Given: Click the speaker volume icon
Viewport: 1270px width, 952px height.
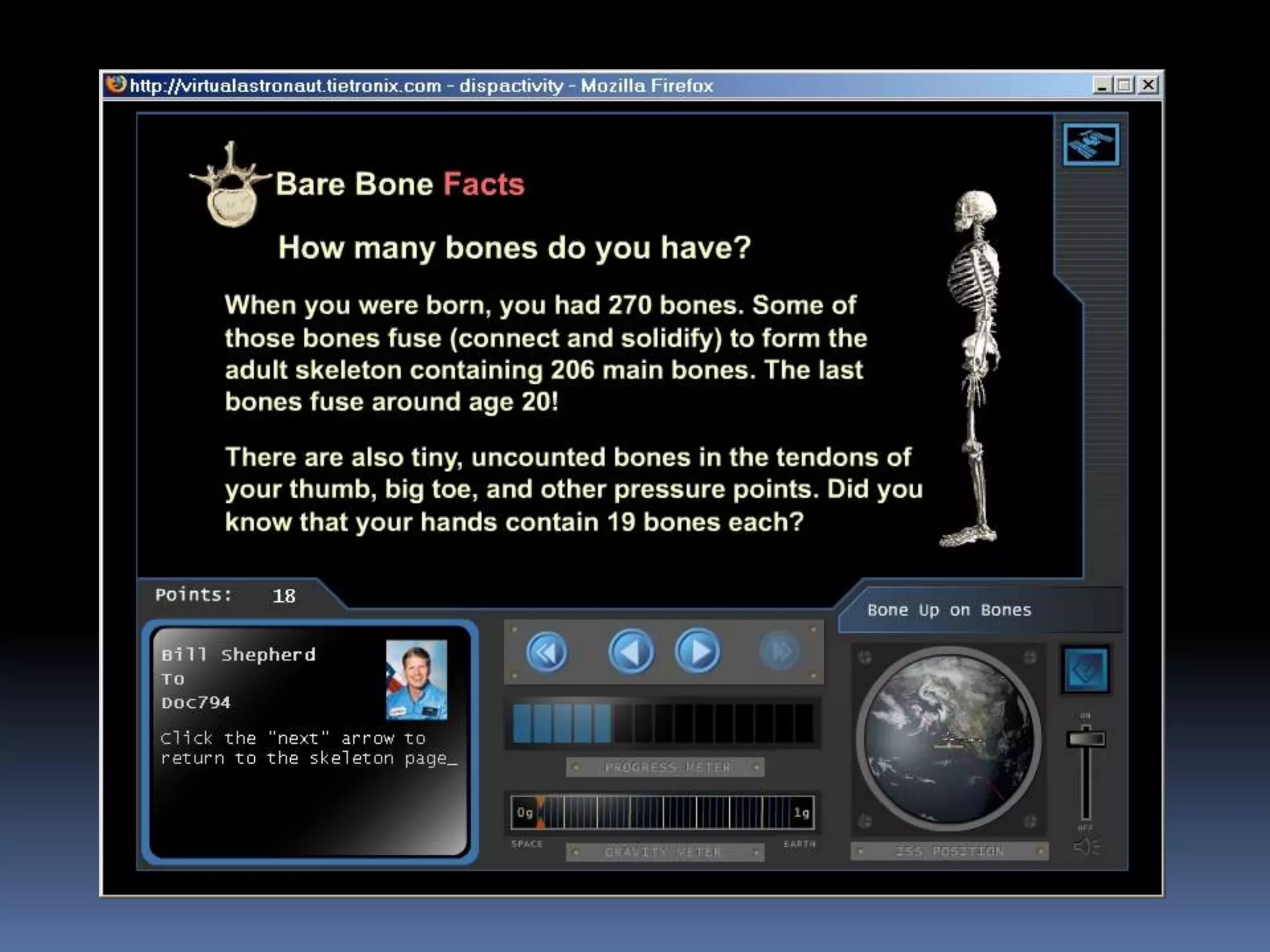Looking at the screenshot, I should 1086,846.
